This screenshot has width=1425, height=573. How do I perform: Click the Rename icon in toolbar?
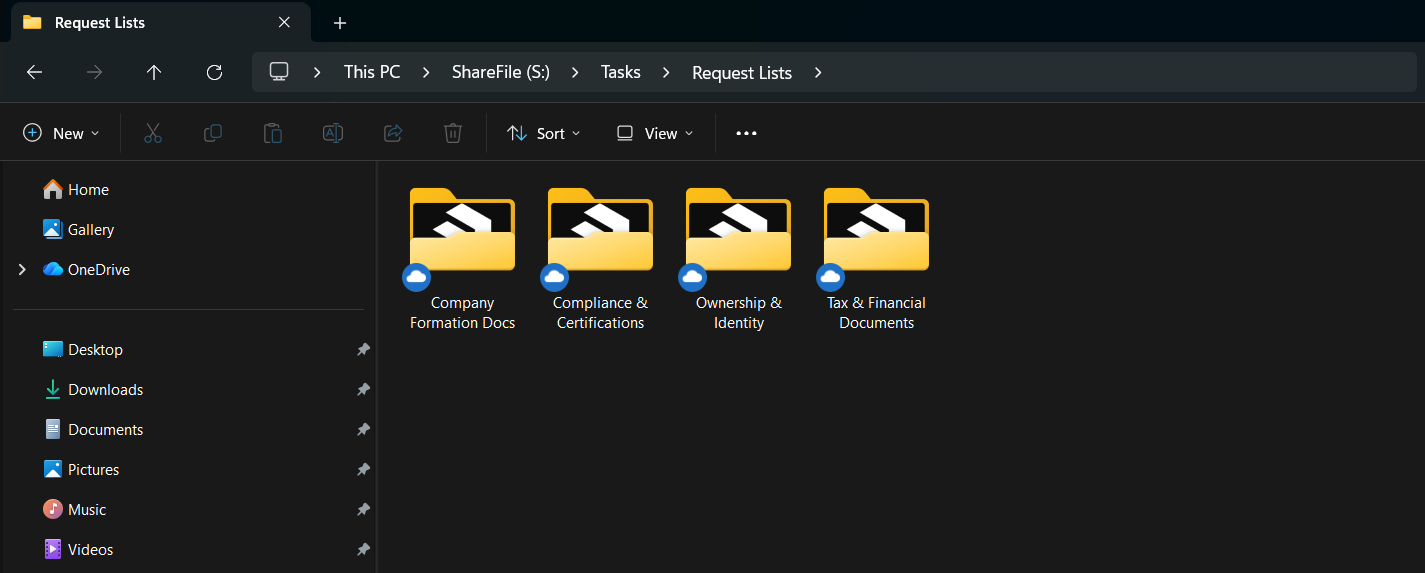pos(333,133)
